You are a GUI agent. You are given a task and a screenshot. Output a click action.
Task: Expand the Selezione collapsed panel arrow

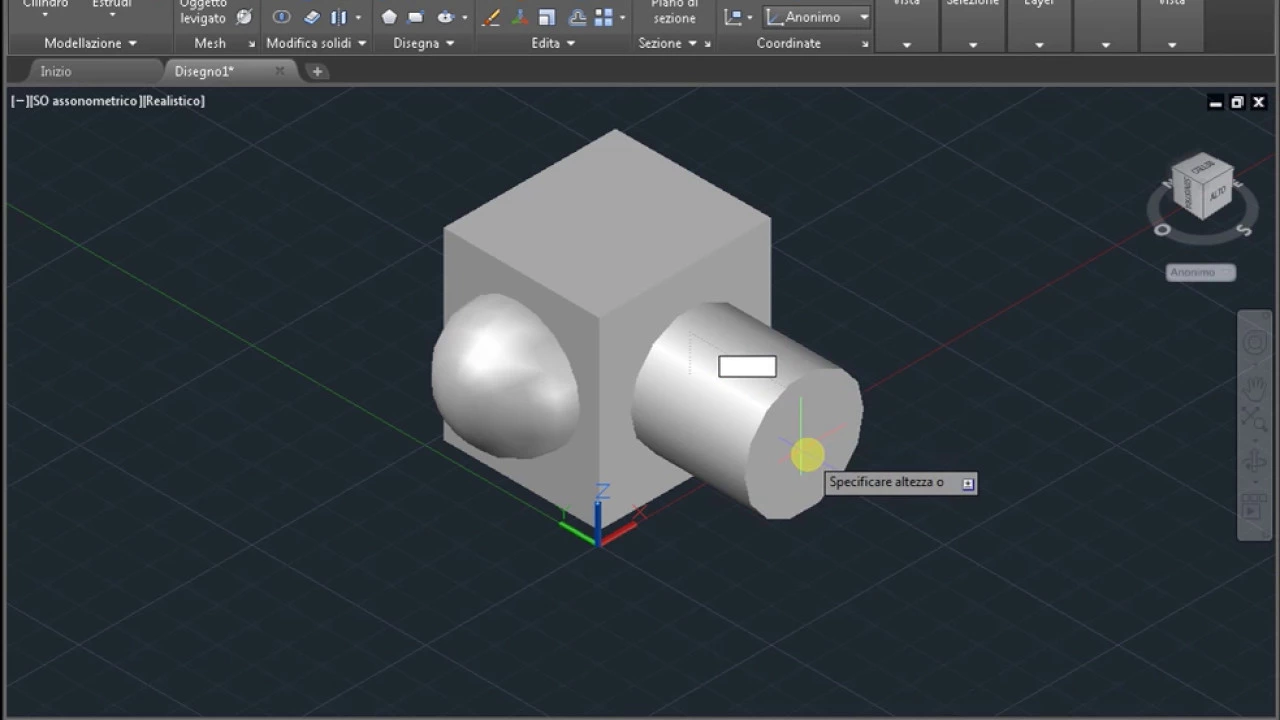point(973,45)
